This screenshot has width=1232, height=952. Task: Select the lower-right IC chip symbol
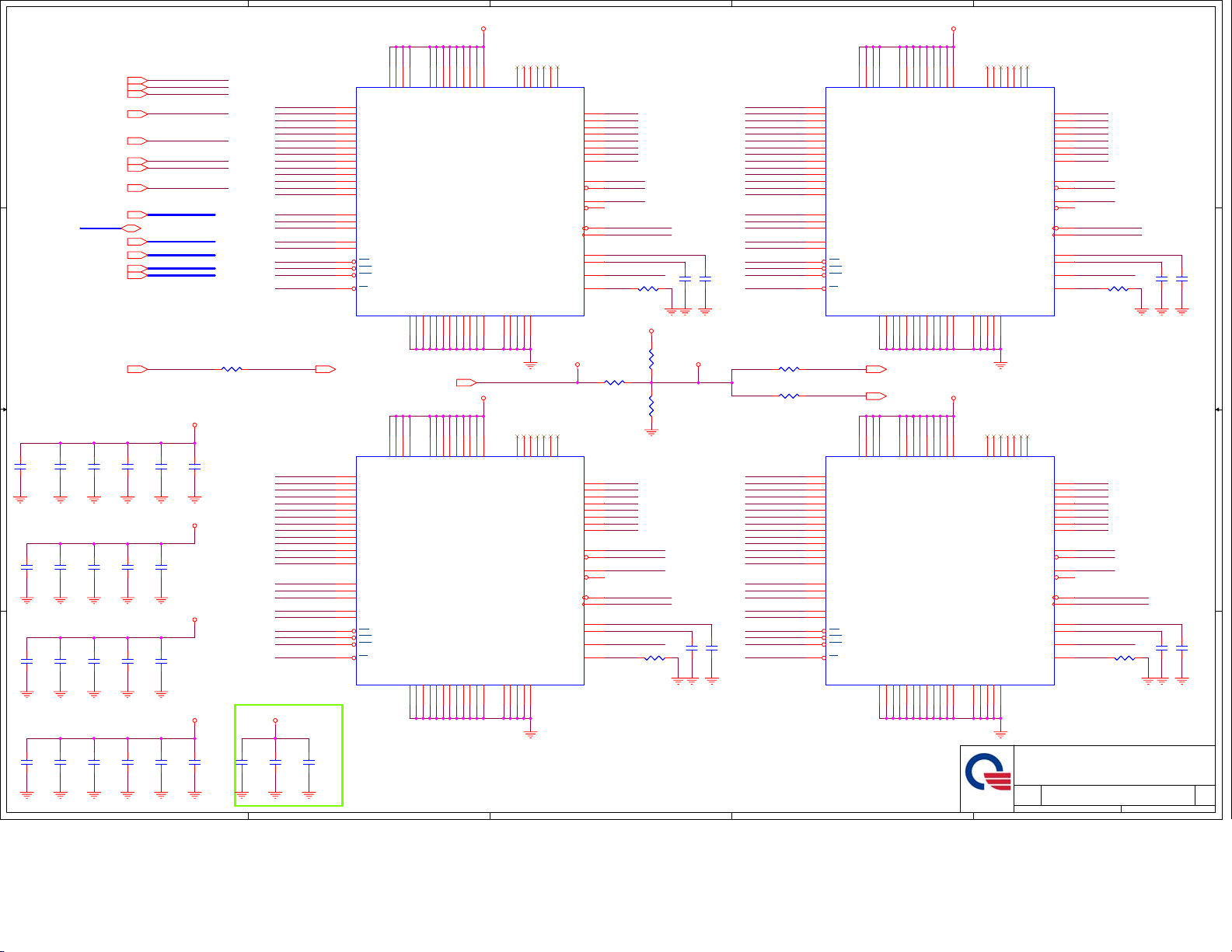pos(940,570)
